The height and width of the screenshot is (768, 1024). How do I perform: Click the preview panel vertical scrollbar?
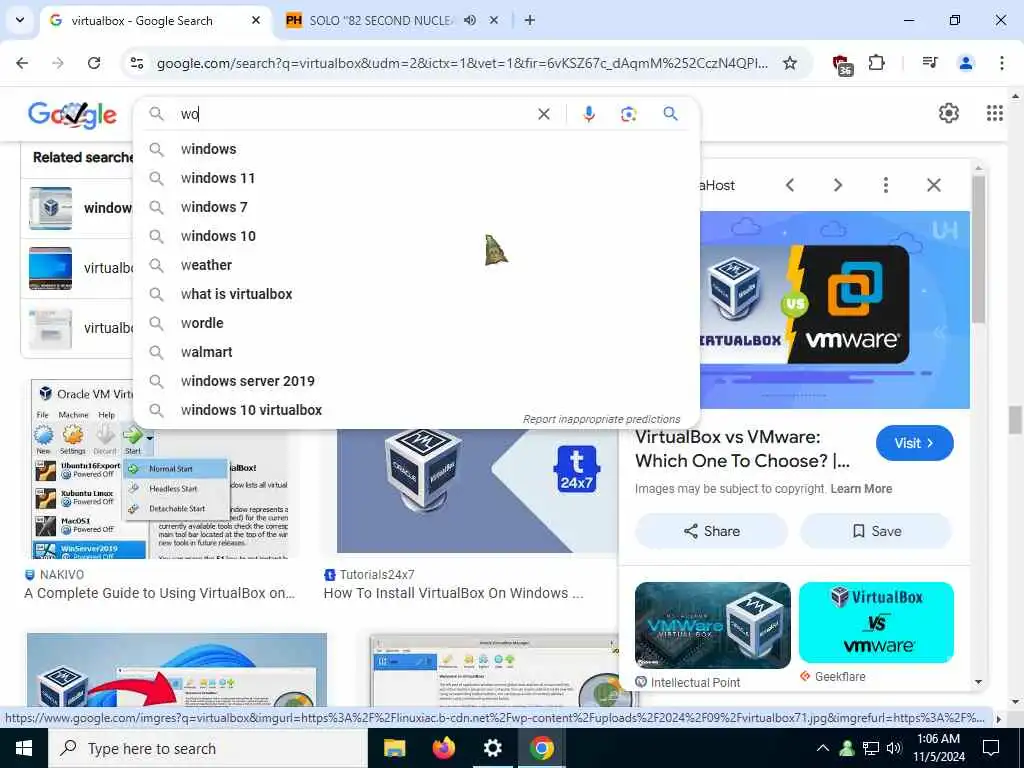(x=978, y=248)
